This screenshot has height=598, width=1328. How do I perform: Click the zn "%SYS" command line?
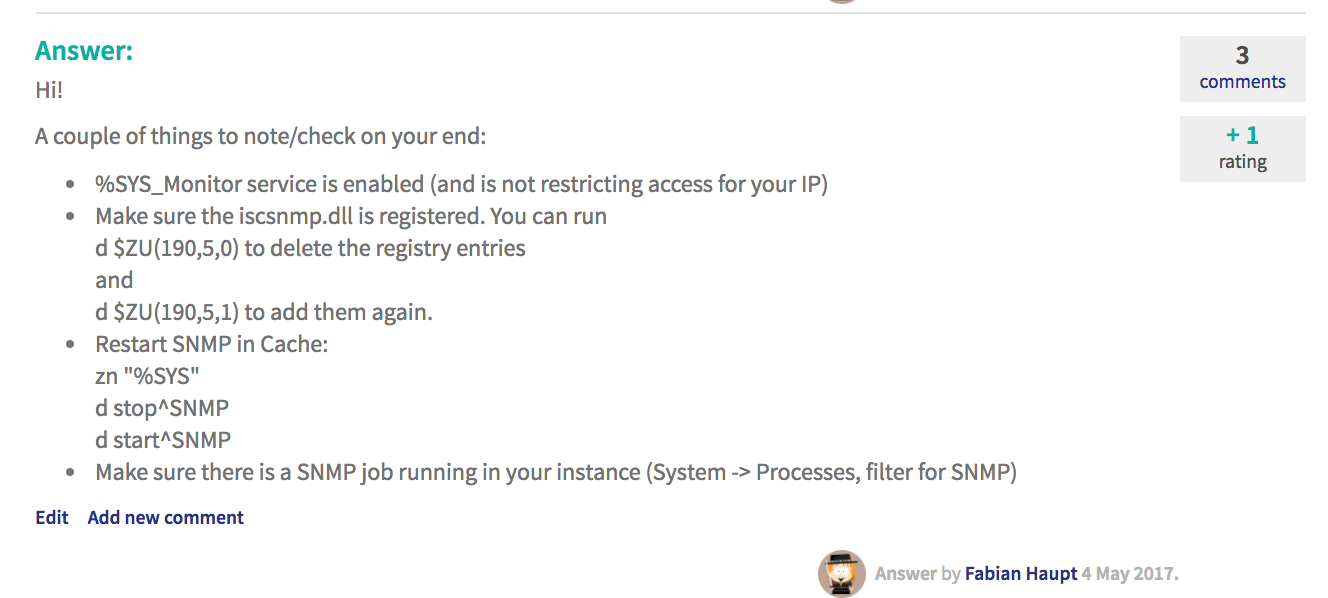155,376
